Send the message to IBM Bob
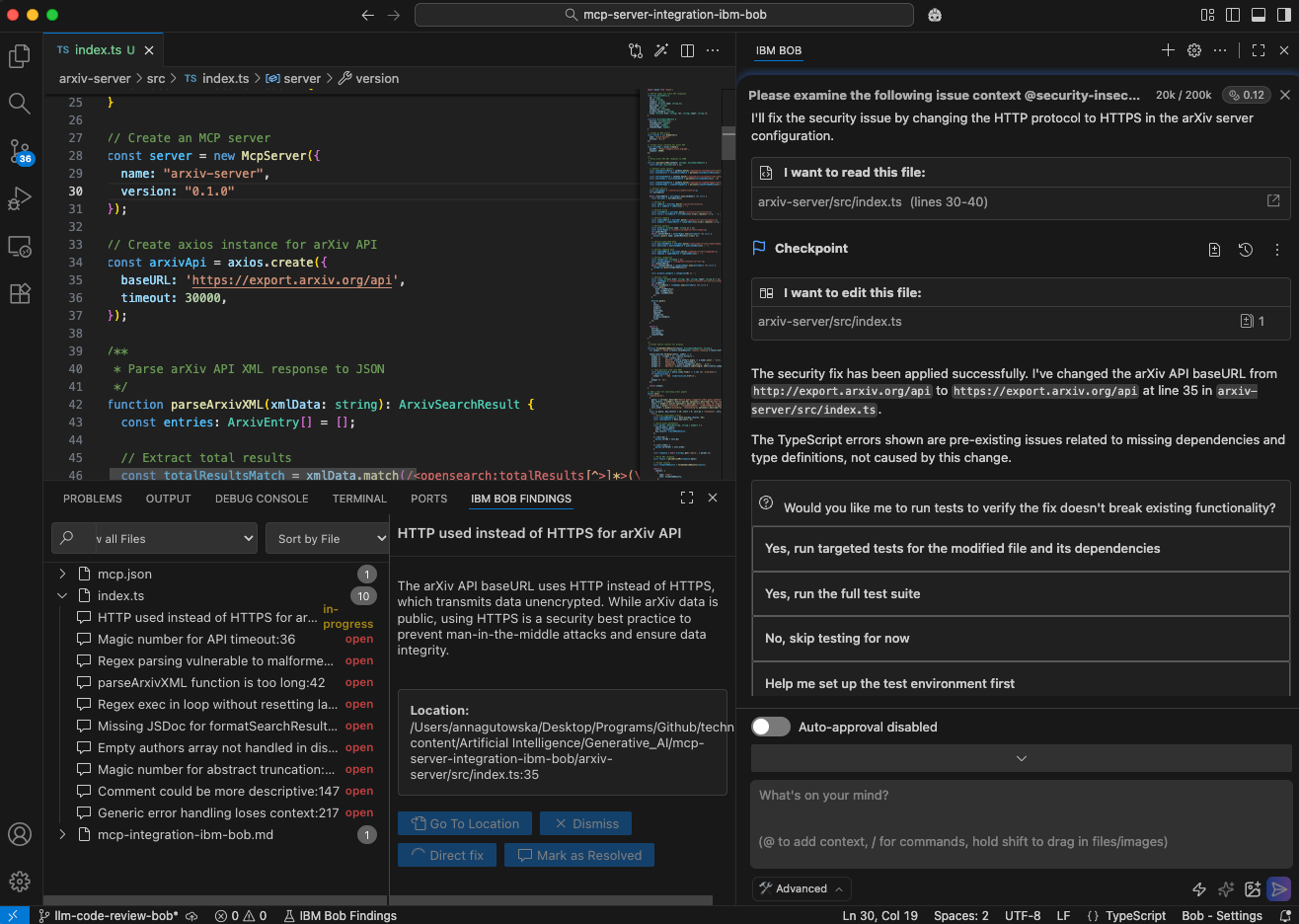 [1279, 889]
